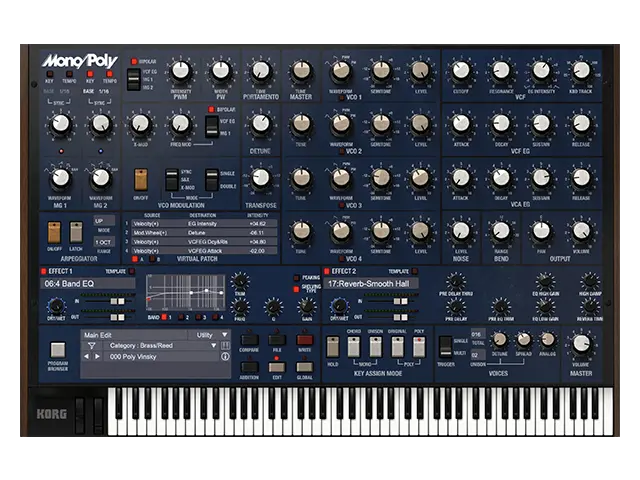
Task: Click the VCF Cutoff knob
Action: click(461, 71)
